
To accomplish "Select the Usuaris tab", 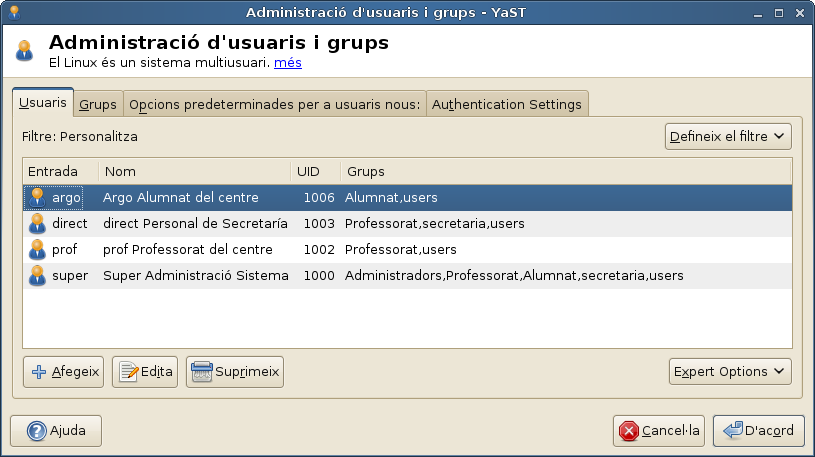I will [43, 103].
